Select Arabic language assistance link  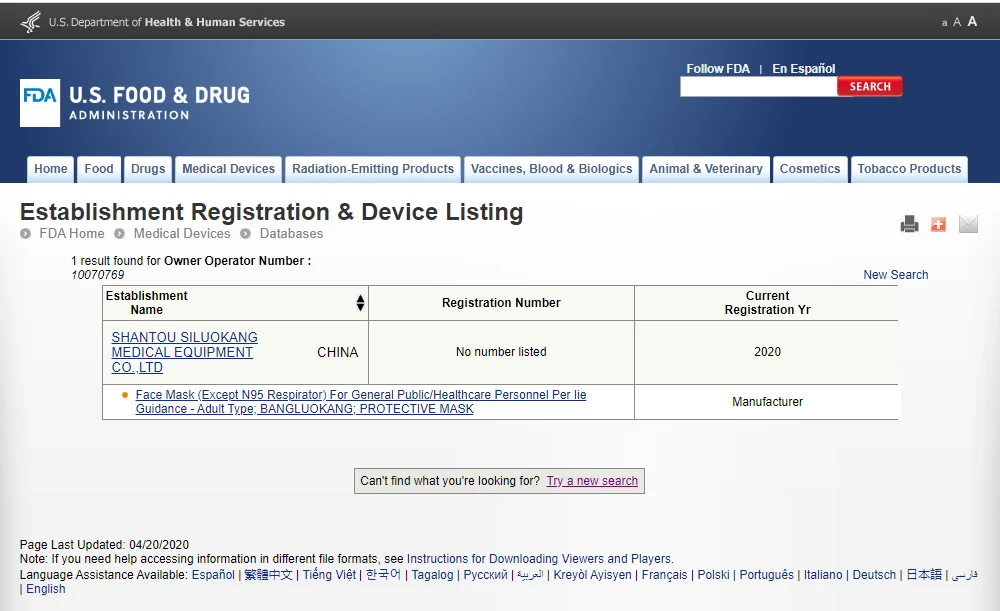pyautogui.click(x=530, y=575)
